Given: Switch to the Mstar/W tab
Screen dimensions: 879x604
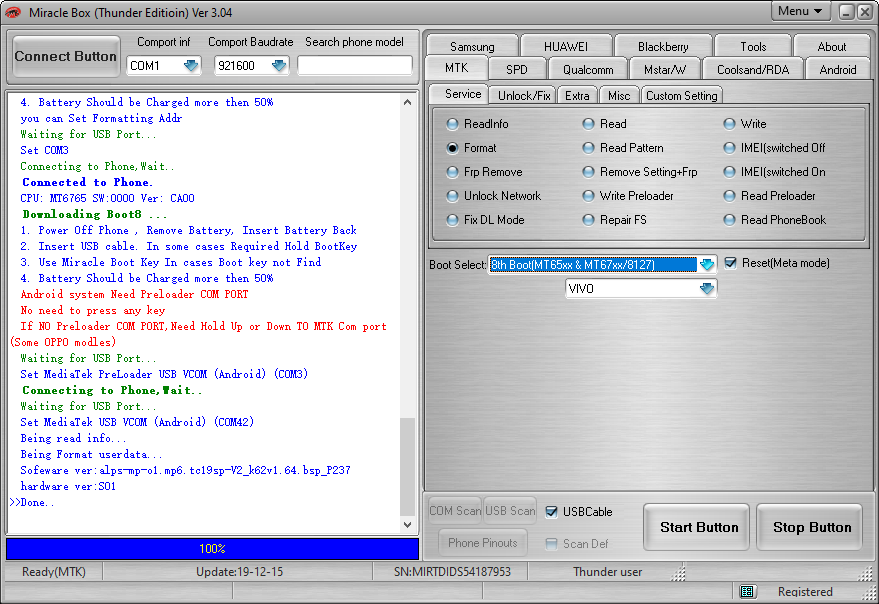Looking at the screenshot, I should [665, 69].
